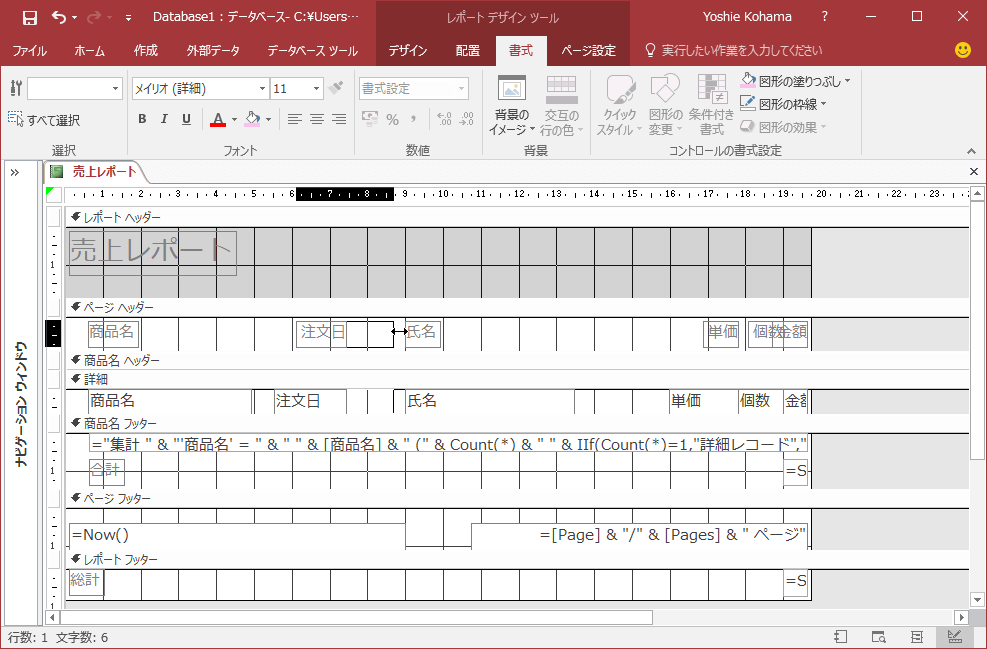Decrease decimal places
The height and width of the screenshot is (649, 987).
[466, 119]
